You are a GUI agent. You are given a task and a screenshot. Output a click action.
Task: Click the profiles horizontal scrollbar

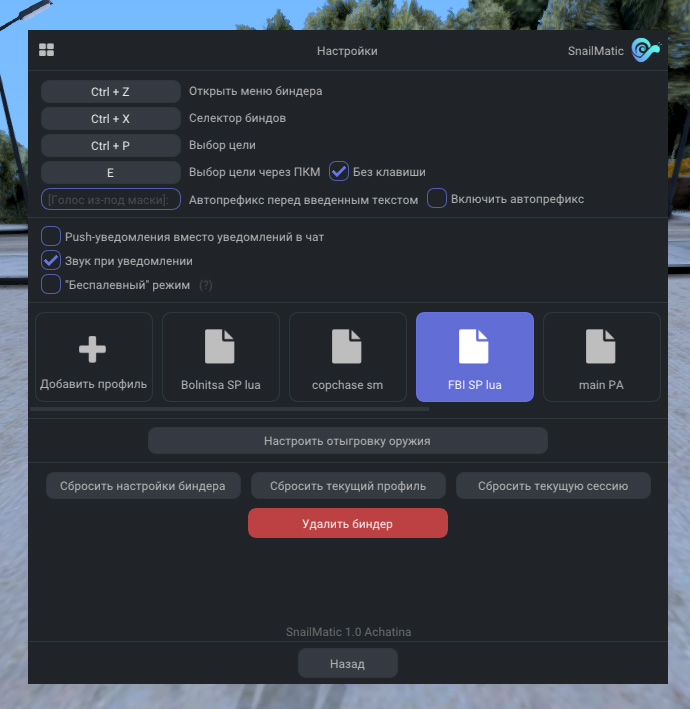tap(230, 409)
